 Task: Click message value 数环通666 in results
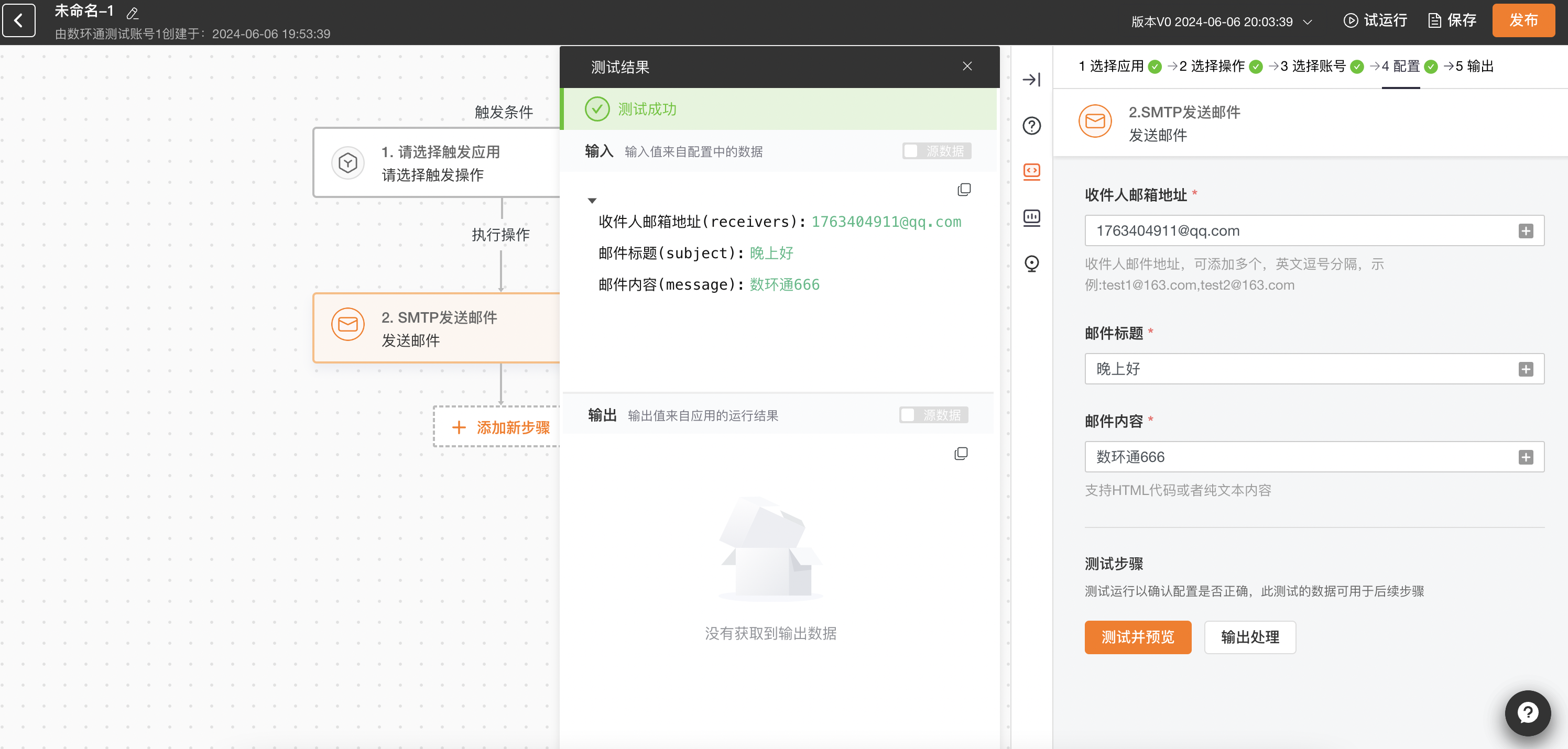(x=784, y=285)
